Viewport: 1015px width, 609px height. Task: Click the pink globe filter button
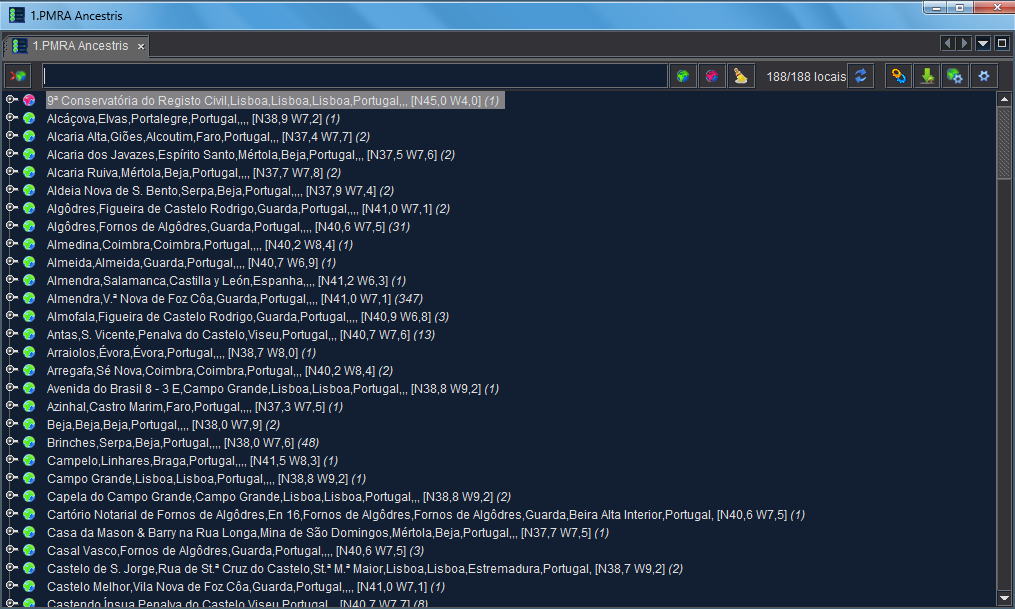[x=712, y=76]
